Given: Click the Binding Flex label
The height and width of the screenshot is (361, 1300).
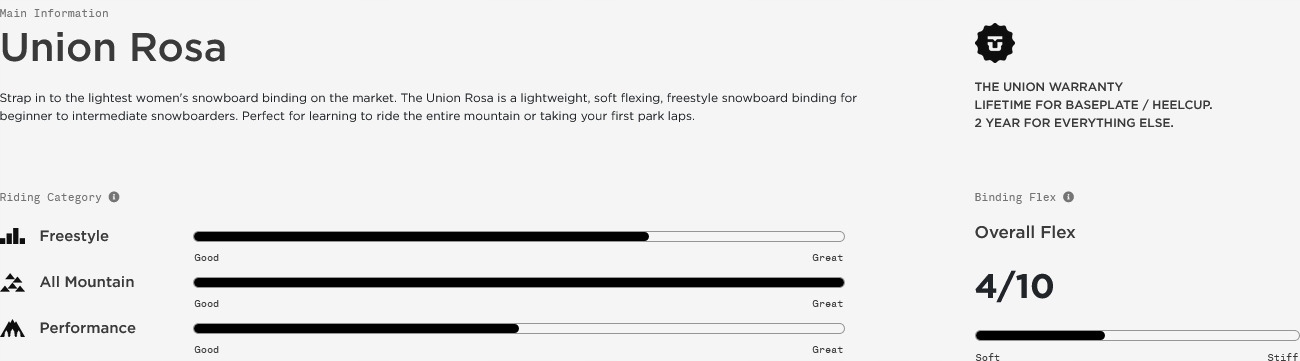Looking at the screenshot, I should click(1015, 197).
